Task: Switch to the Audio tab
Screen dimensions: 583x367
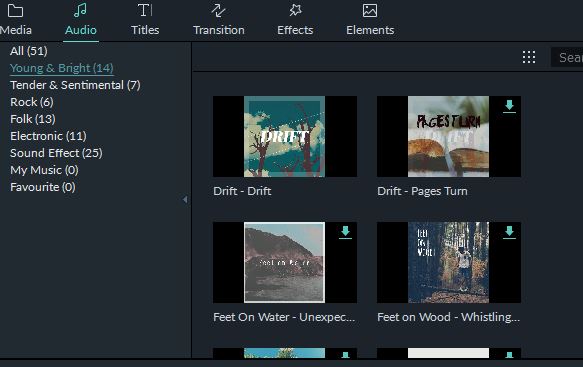Action: pos(81,20)
